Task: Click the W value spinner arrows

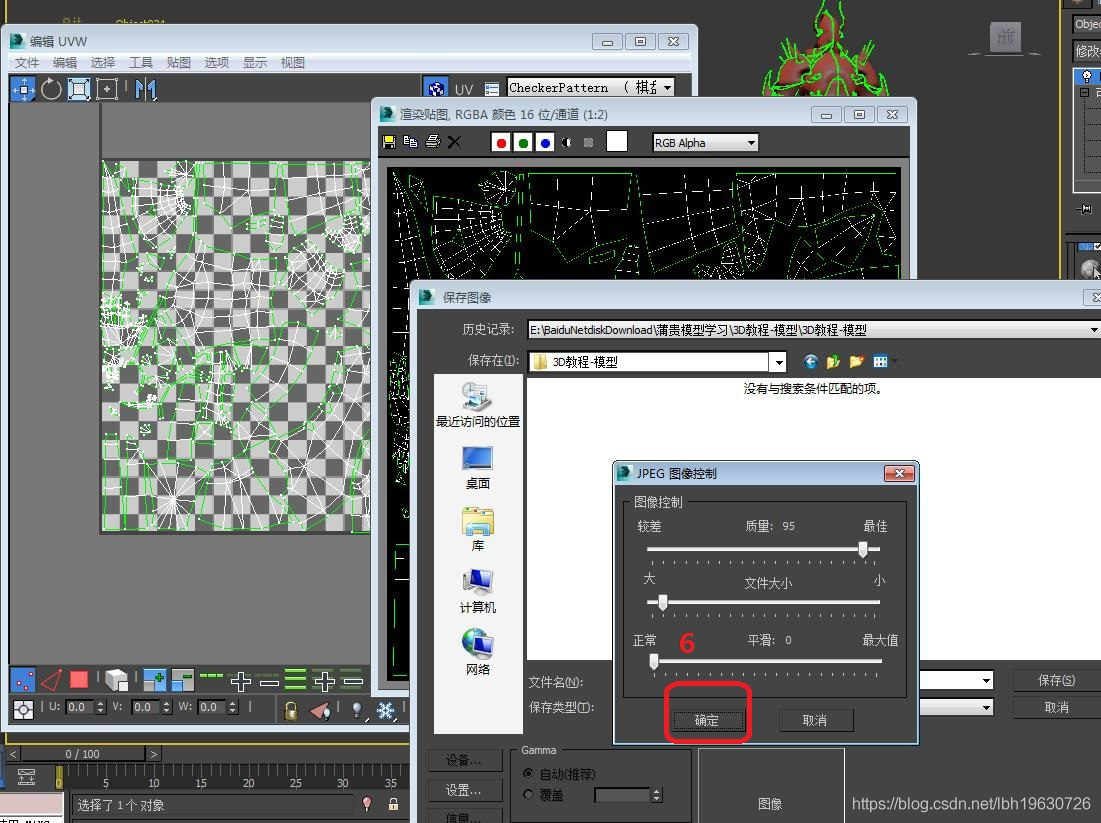Action: point(232,707)
